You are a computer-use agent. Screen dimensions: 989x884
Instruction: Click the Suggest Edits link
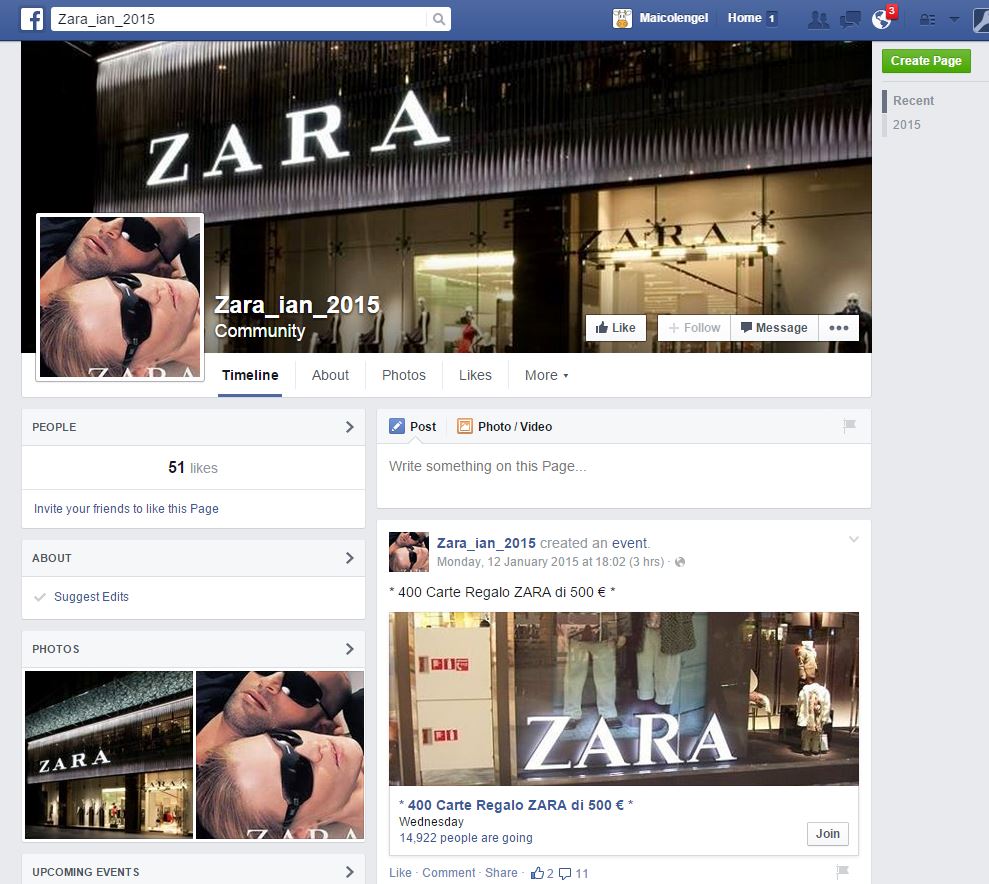(91, 596)
